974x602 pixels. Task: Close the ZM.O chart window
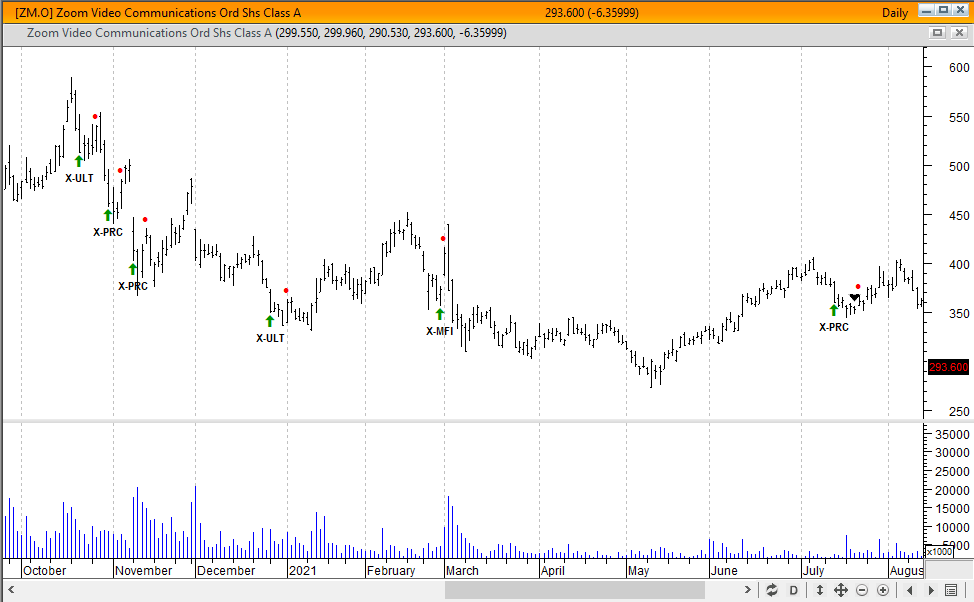(x=961, y=11)
